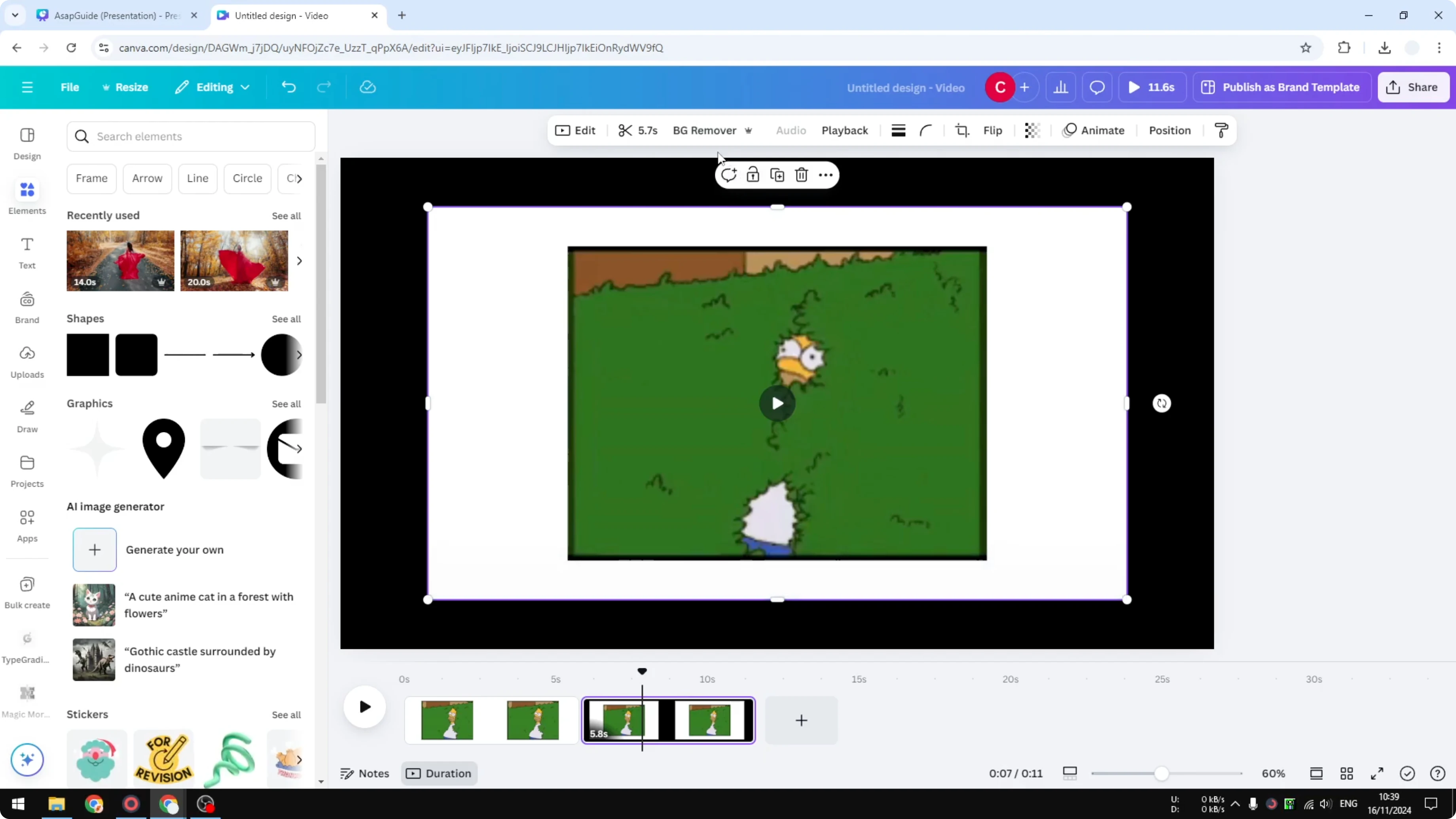Click the Canva magic assistant sparkle button

[x=27, y=759]
